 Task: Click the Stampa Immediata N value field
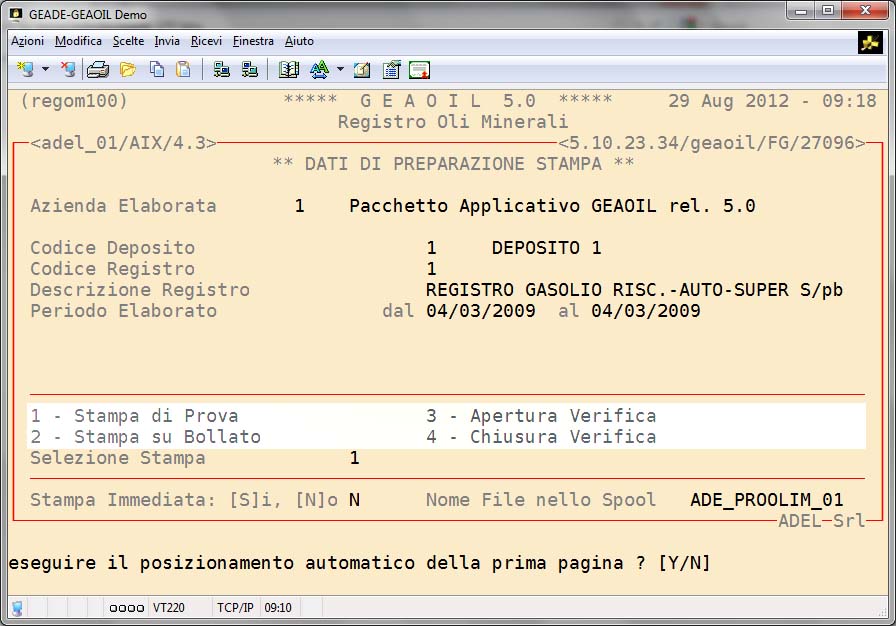pos(354,500)
